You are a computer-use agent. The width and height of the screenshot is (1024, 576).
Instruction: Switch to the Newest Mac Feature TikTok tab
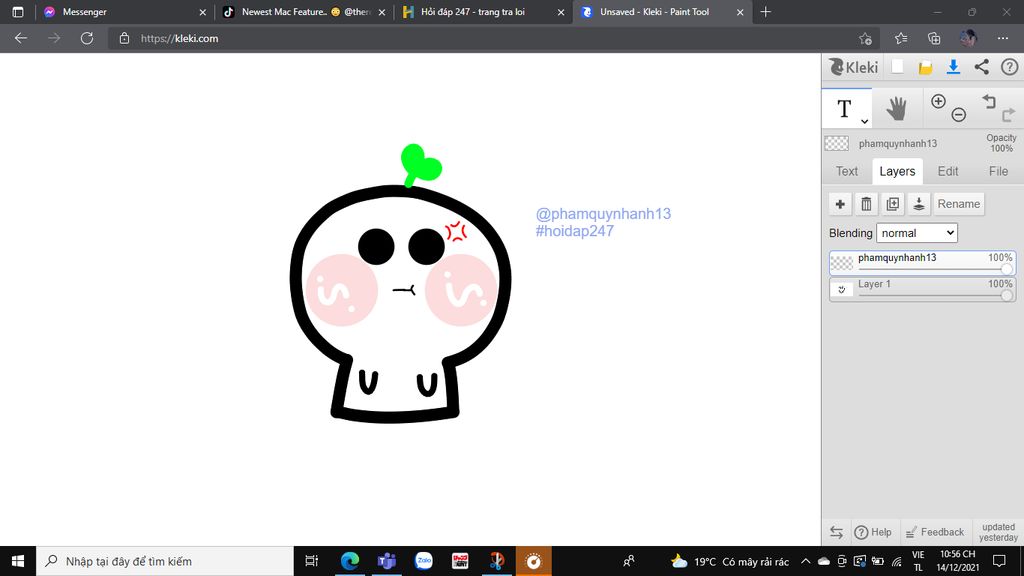pyautogui.click(x=304, y=12)
